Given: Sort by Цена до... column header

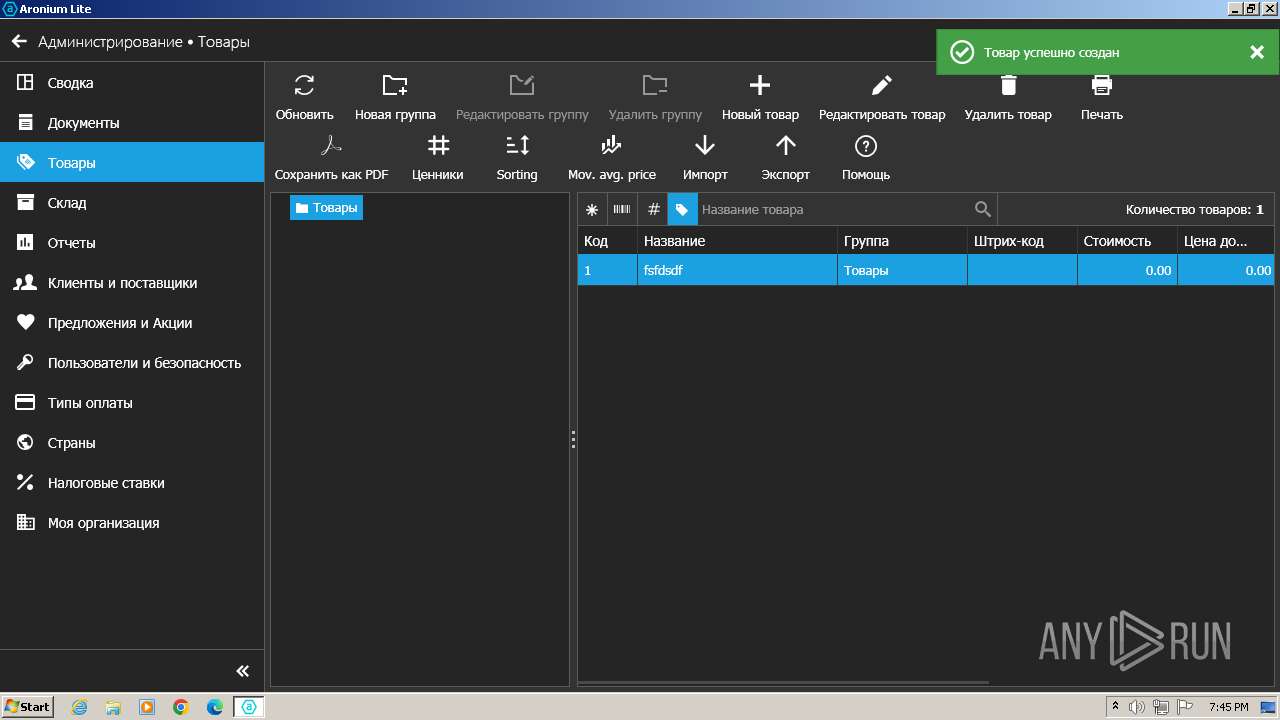Looking at the screenshot, I should [1226, 241].
